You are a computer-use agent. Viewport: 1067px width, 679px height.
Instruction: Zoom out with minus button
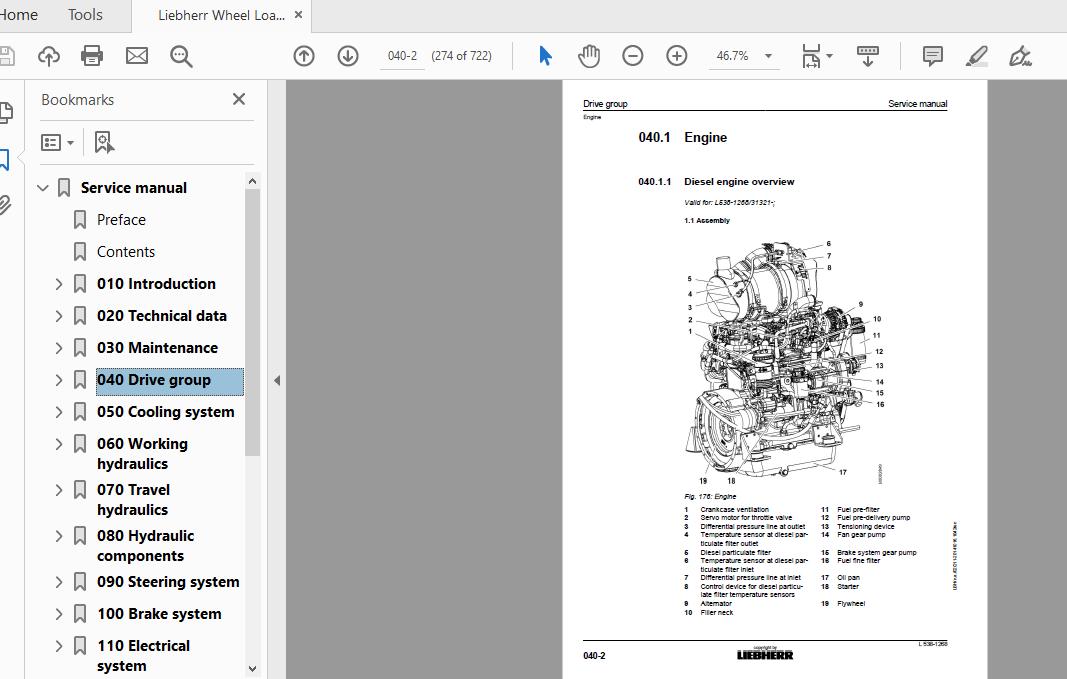pyautogui.click(x=632, y=56)
